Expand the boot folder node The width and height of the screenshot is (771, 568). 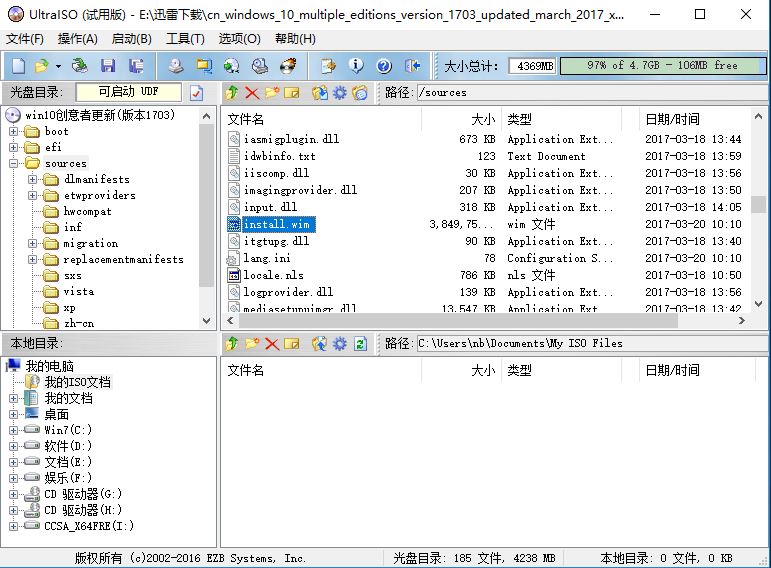pyautogui.click(x=14, y=131)
